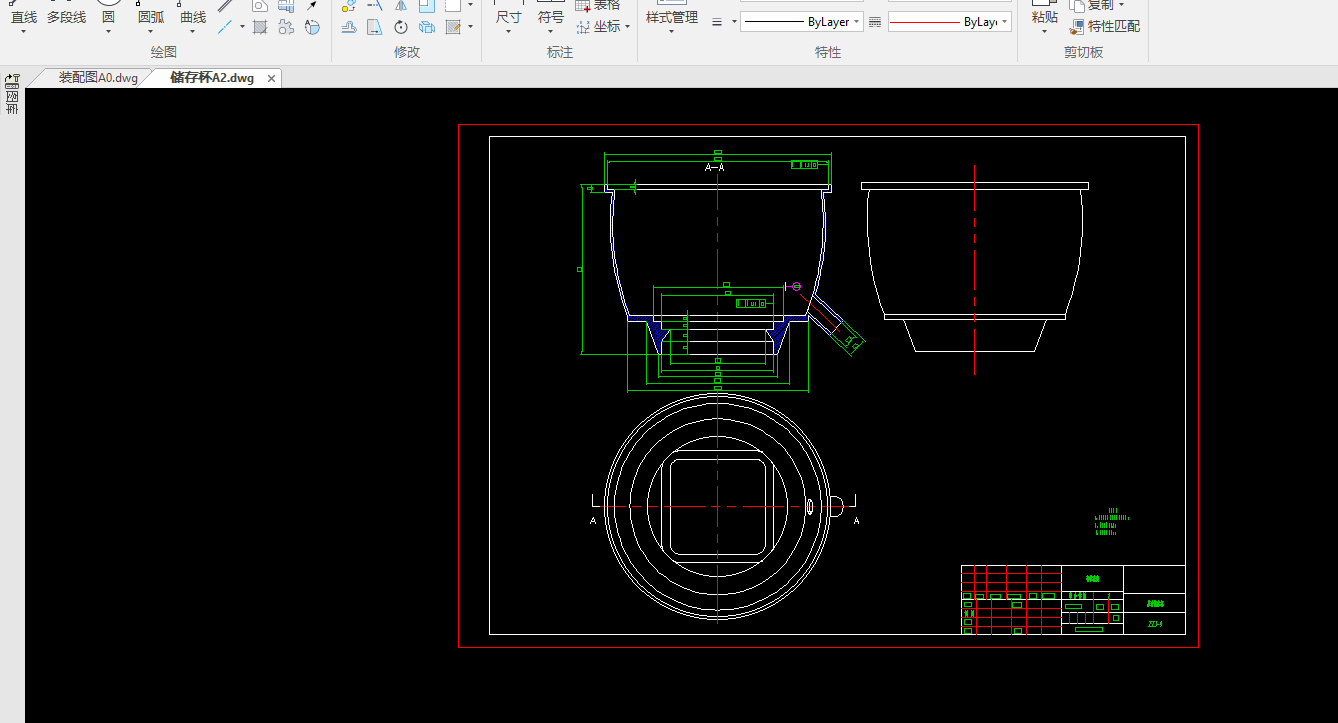
Task: Switch to the 装配图A0.dwg tab
Action: [x=97, y=78]
